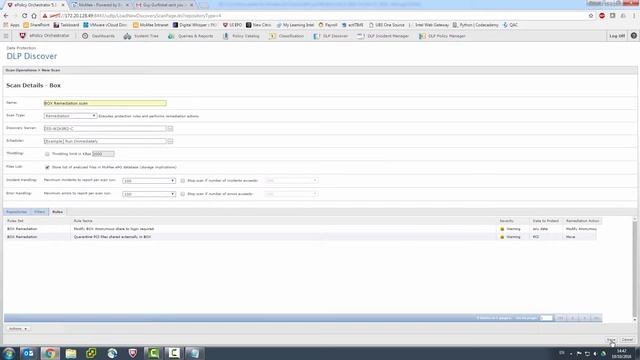Open the Apps bookmarks shortcut

[11, 25]
